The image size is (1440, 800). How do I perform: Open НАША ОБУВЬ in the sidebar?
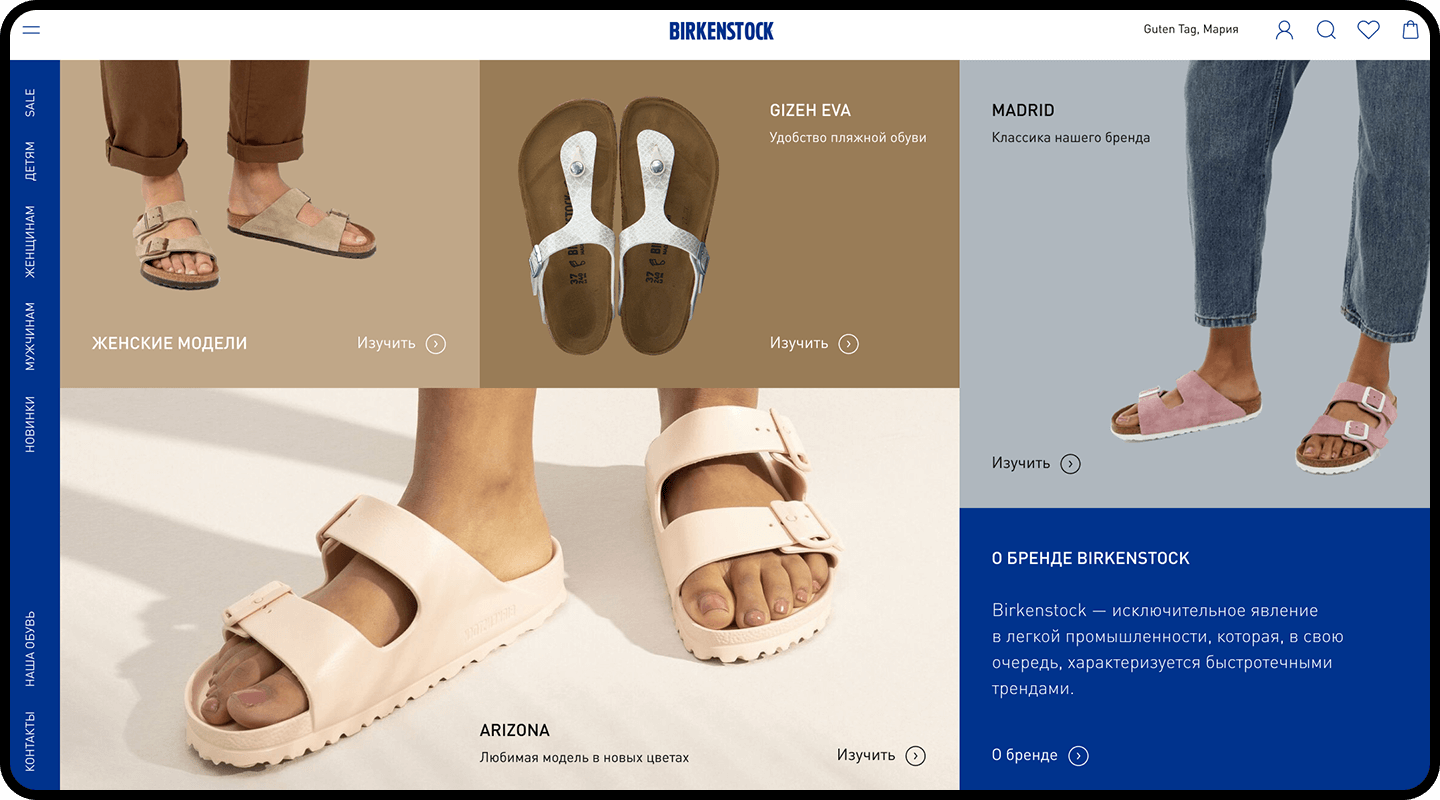pos(30,648)
